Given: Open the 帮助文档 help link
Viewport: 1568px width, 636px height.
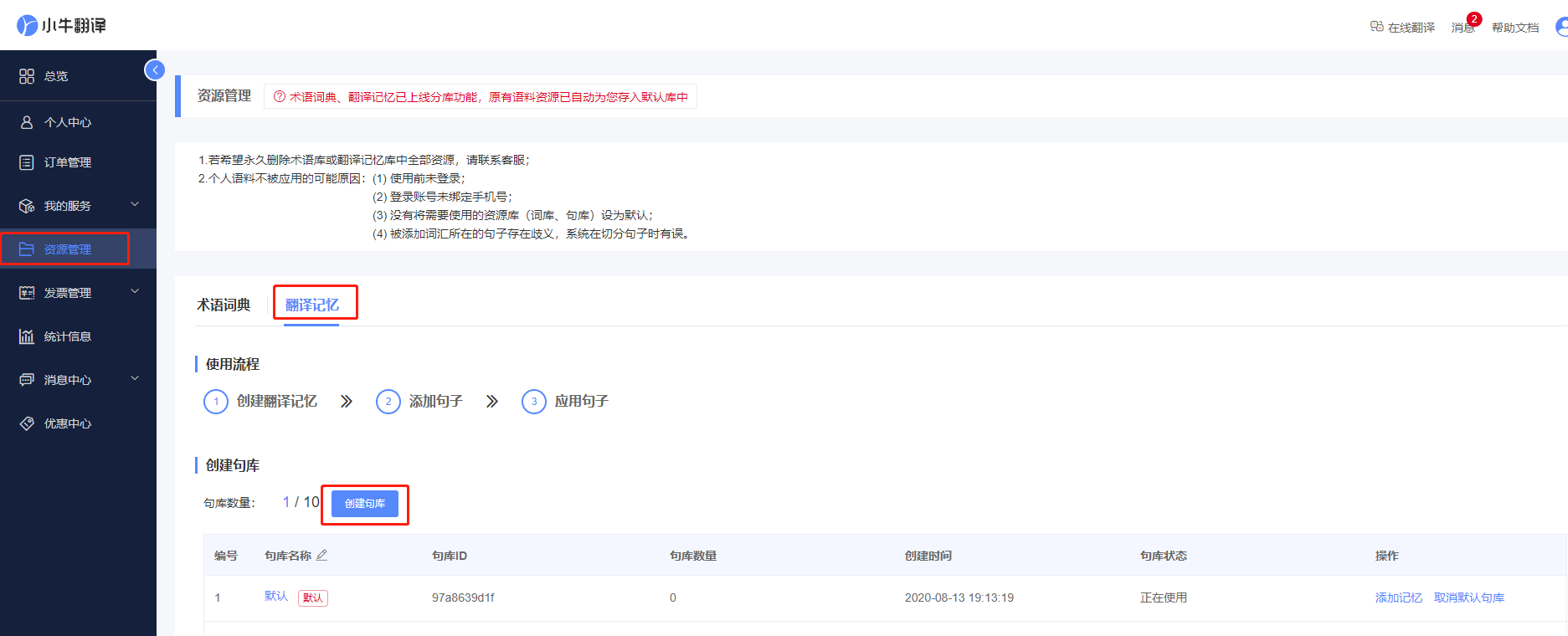Looking at the screenshot, I should click(x=1514, y=28).
